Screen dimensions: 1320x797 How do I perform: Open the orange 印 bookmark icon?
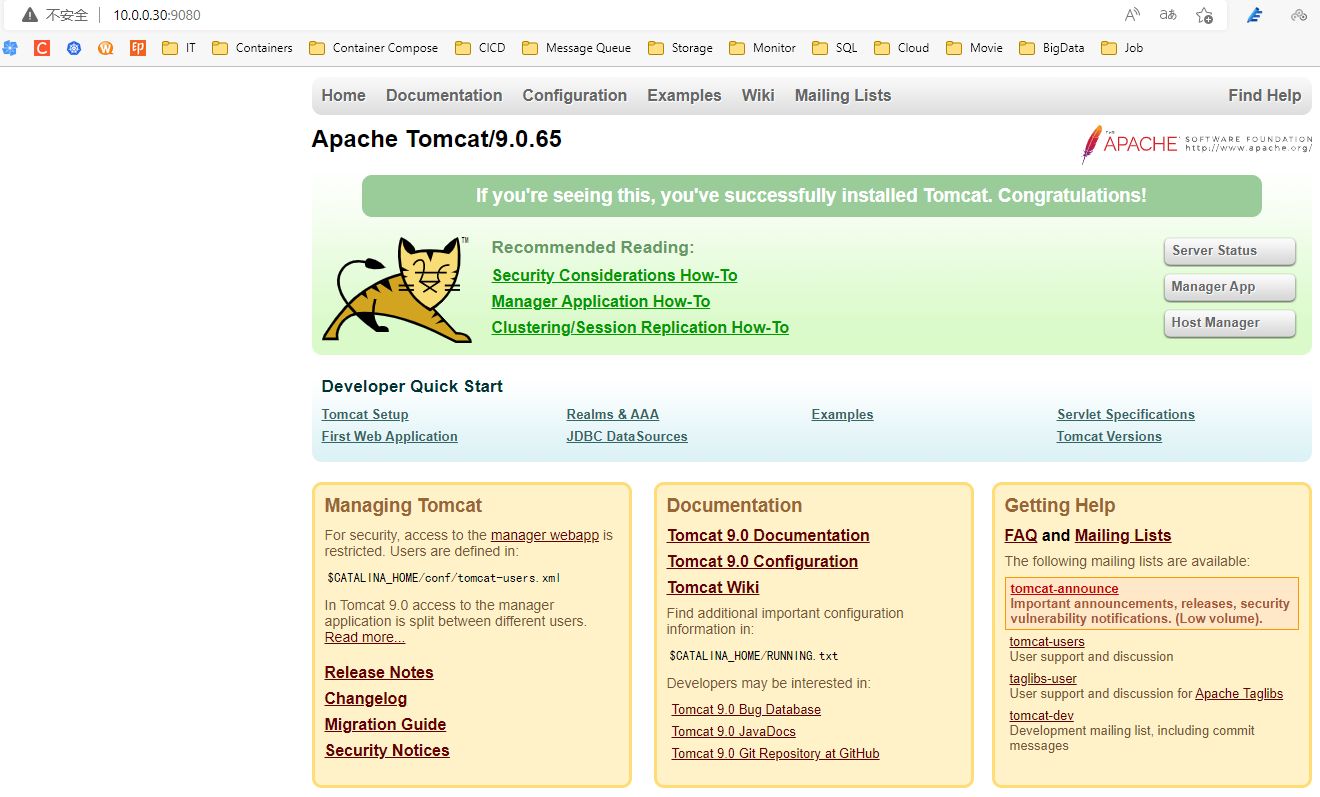[138, 47]
